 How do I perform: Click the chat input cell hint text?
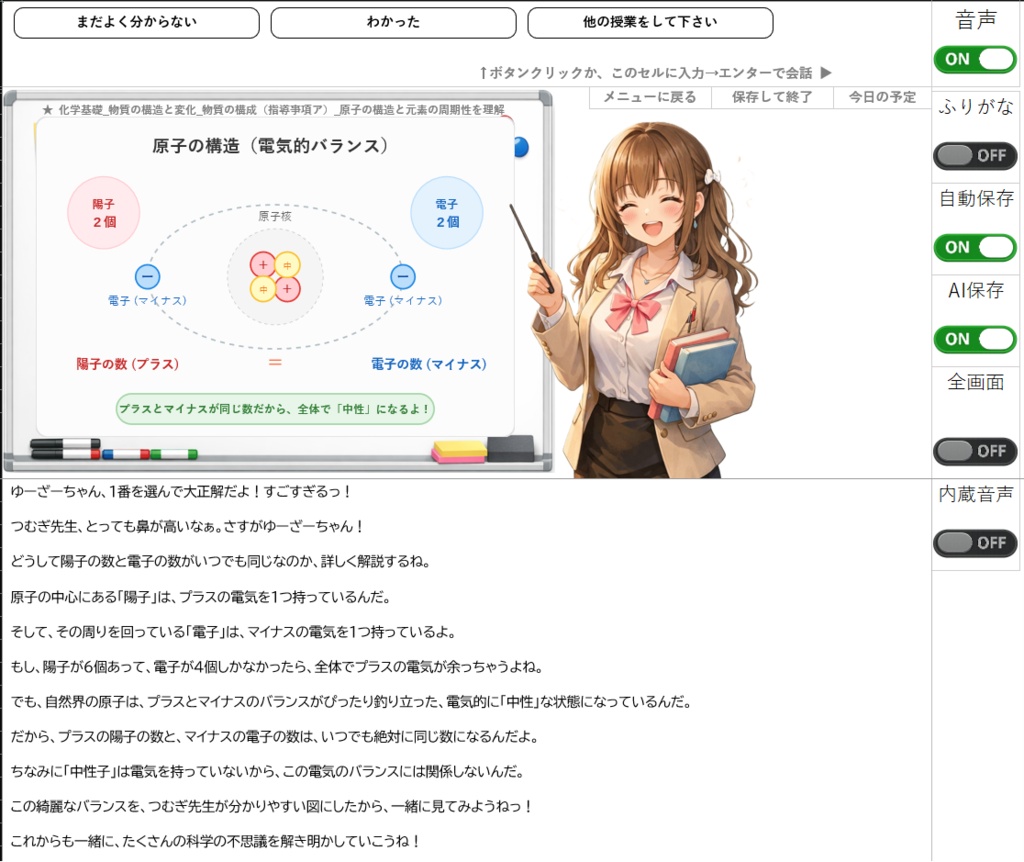pos(646,73)
